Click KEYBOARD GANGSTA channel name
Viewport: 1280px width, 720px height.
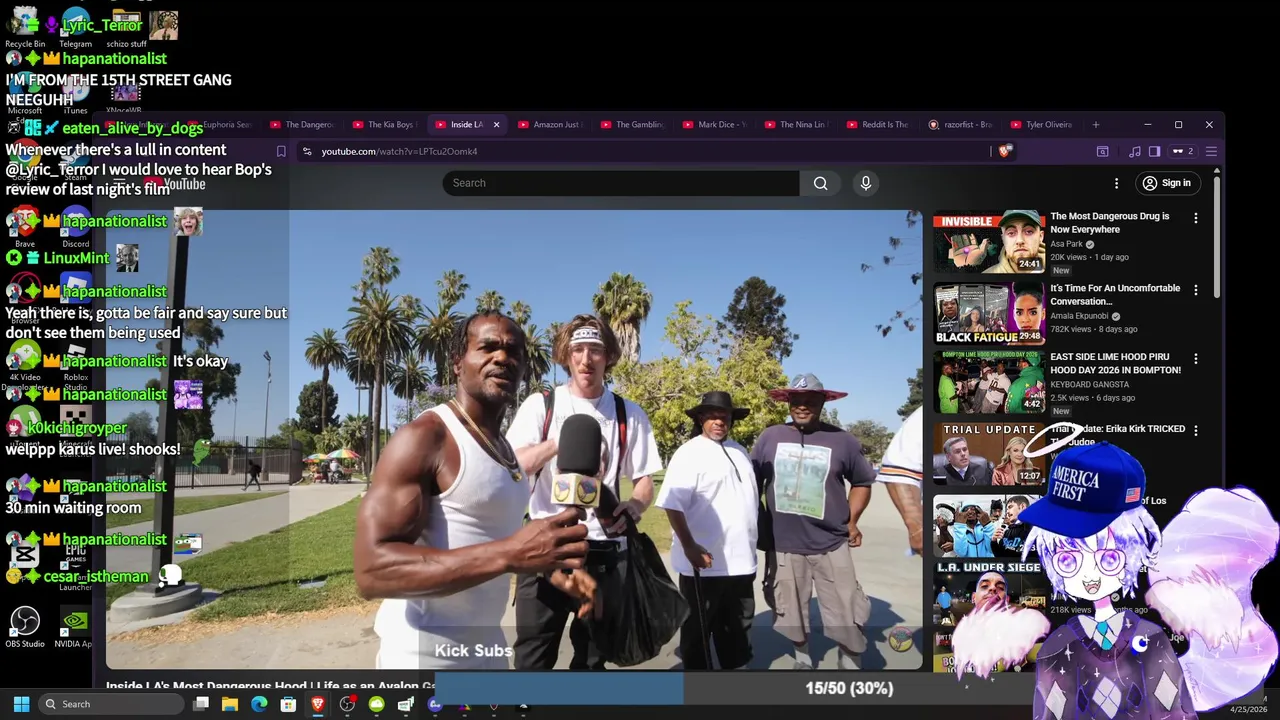click(x=1089, y=385)
